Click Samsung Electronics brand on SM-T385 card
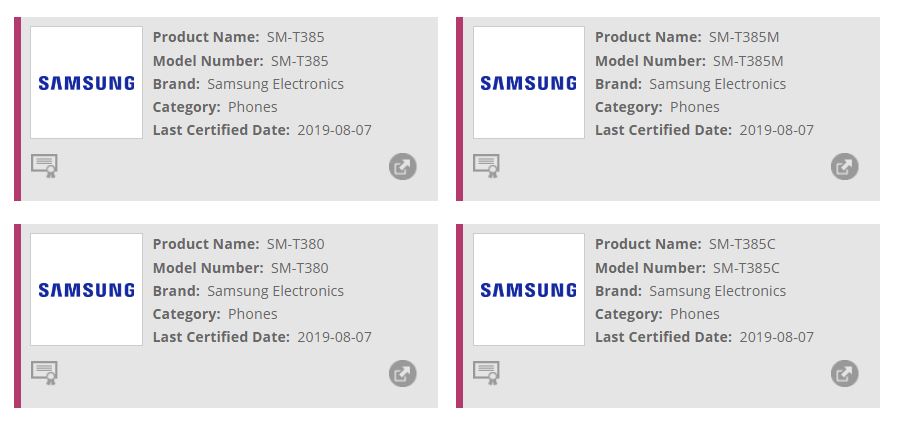 275,84
